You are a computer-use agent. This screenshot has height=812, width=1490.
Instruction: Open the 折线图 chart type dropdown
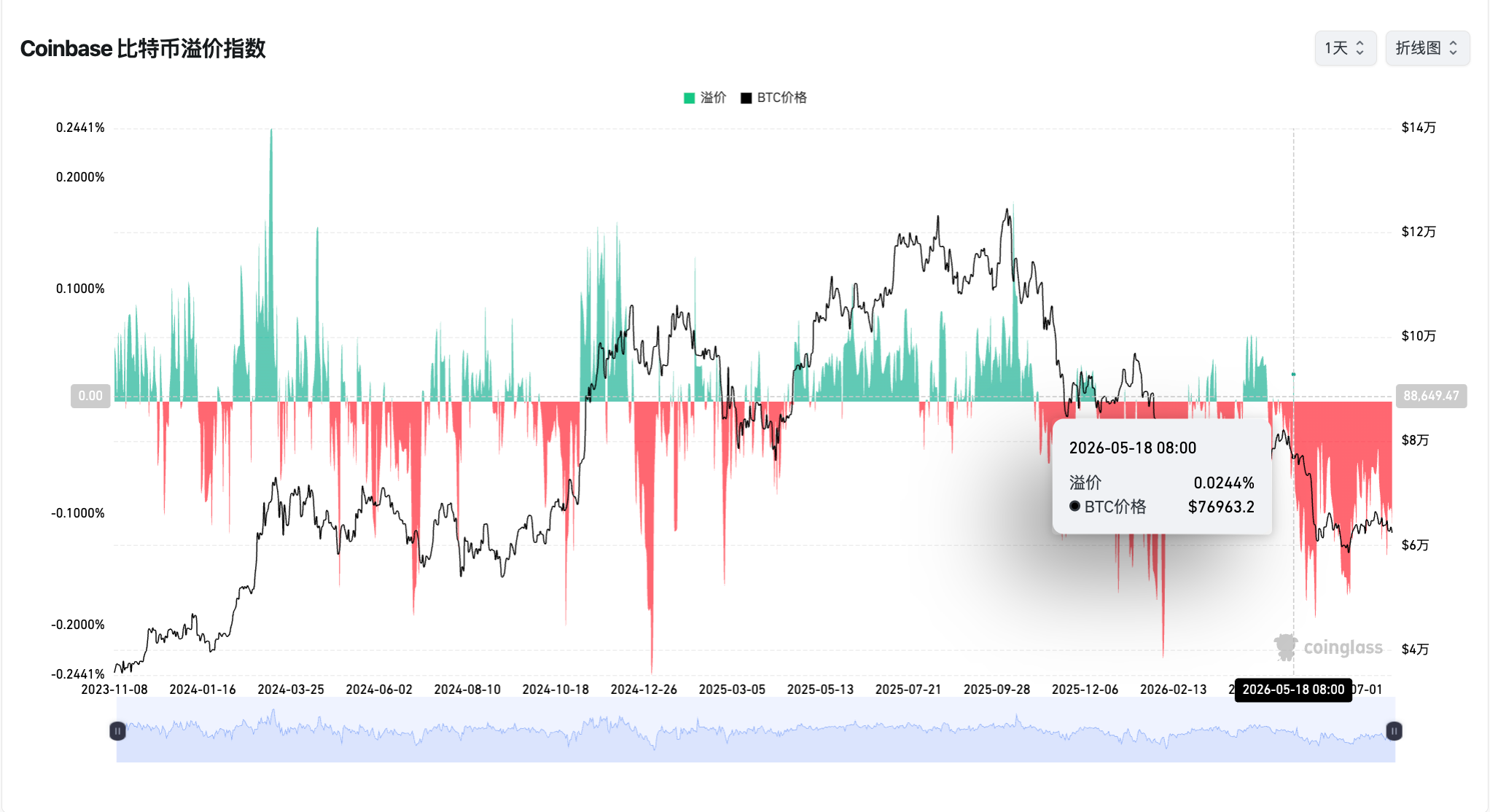pos(1427,48)
